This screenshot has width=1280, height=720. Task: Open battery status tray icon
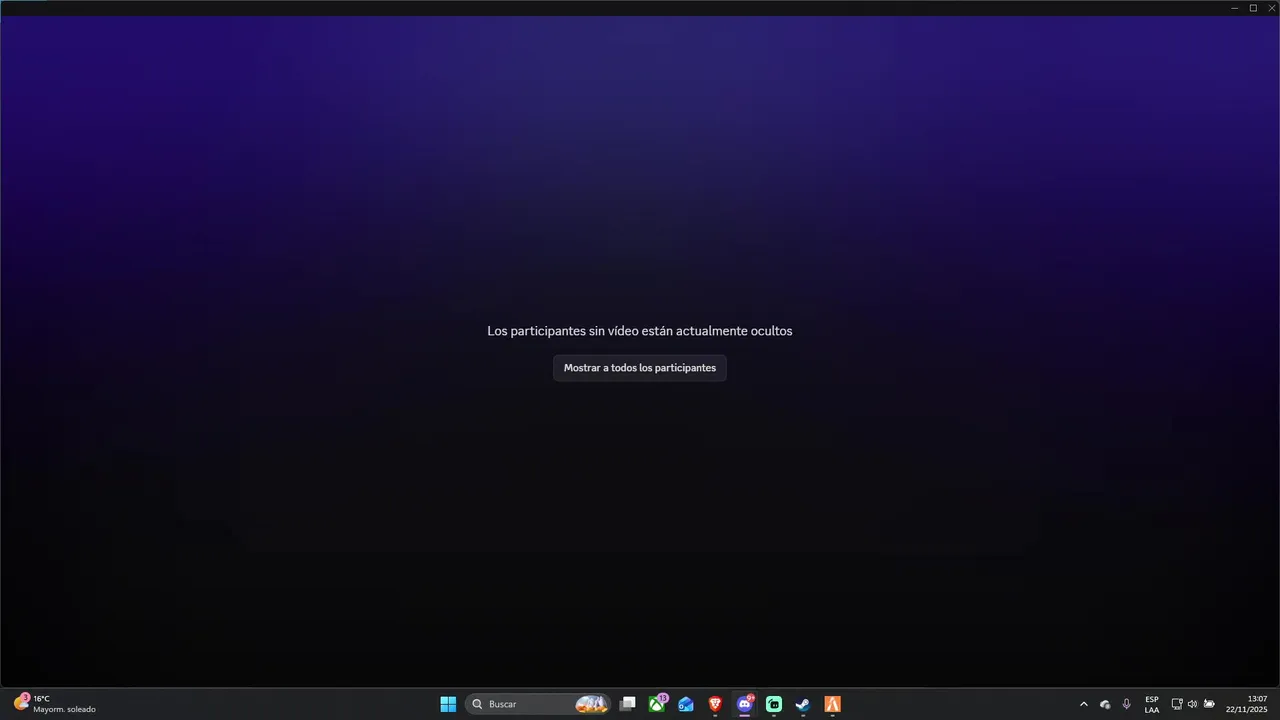1209,704
